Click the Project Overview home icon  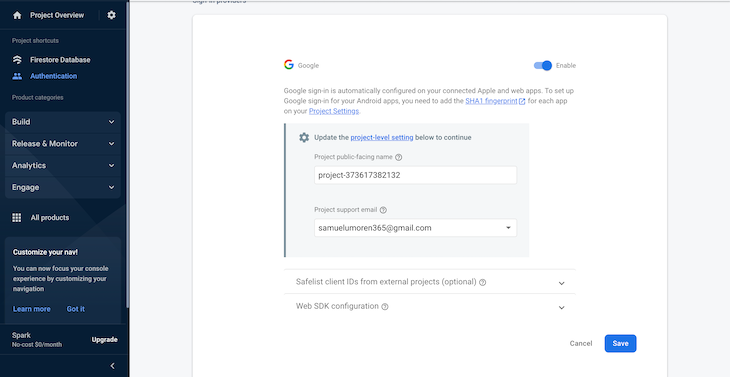click(17, 15)
